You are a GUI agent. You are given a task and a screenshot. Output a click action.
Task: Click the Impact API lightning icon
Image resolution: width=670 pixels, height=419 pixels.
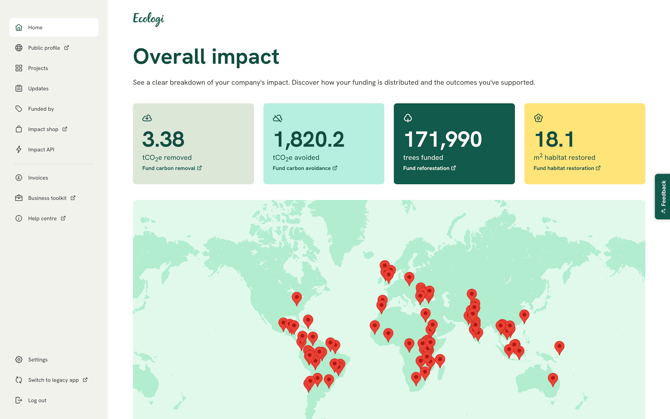point(19,150)
